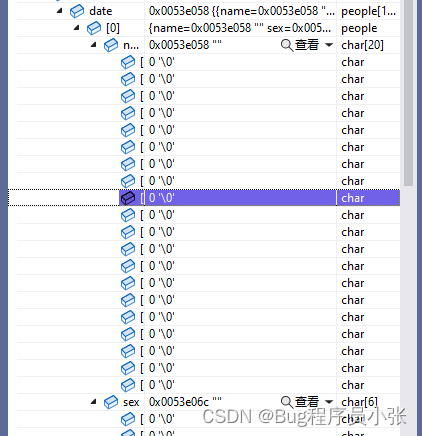
Task: Click the dark cube icon of highlighted row
Action: coord(128,198)
